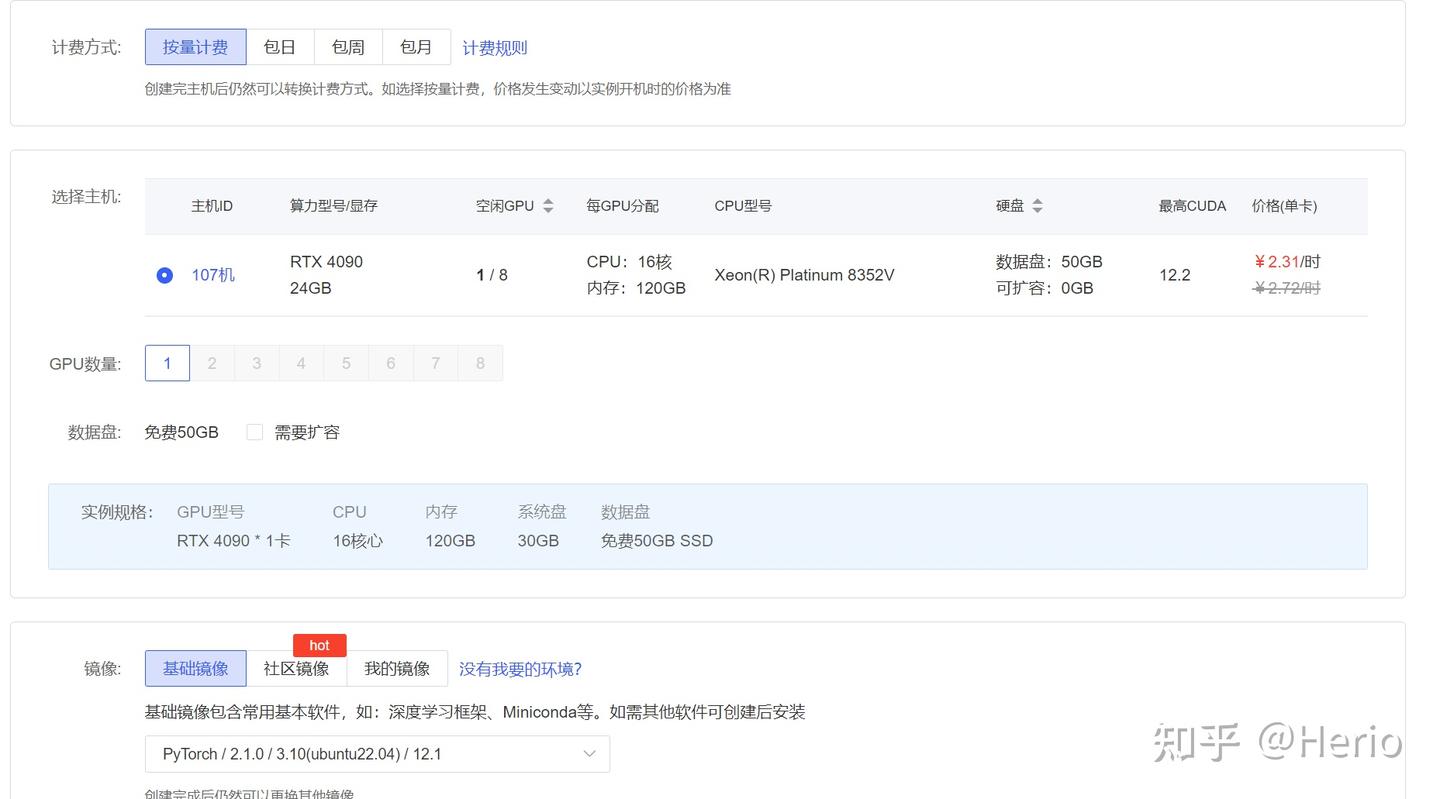The width and height of the screenshot is (1440, 799).
Task: Check the 需要扩容 checkbox
Action: [x=255, y=432]
